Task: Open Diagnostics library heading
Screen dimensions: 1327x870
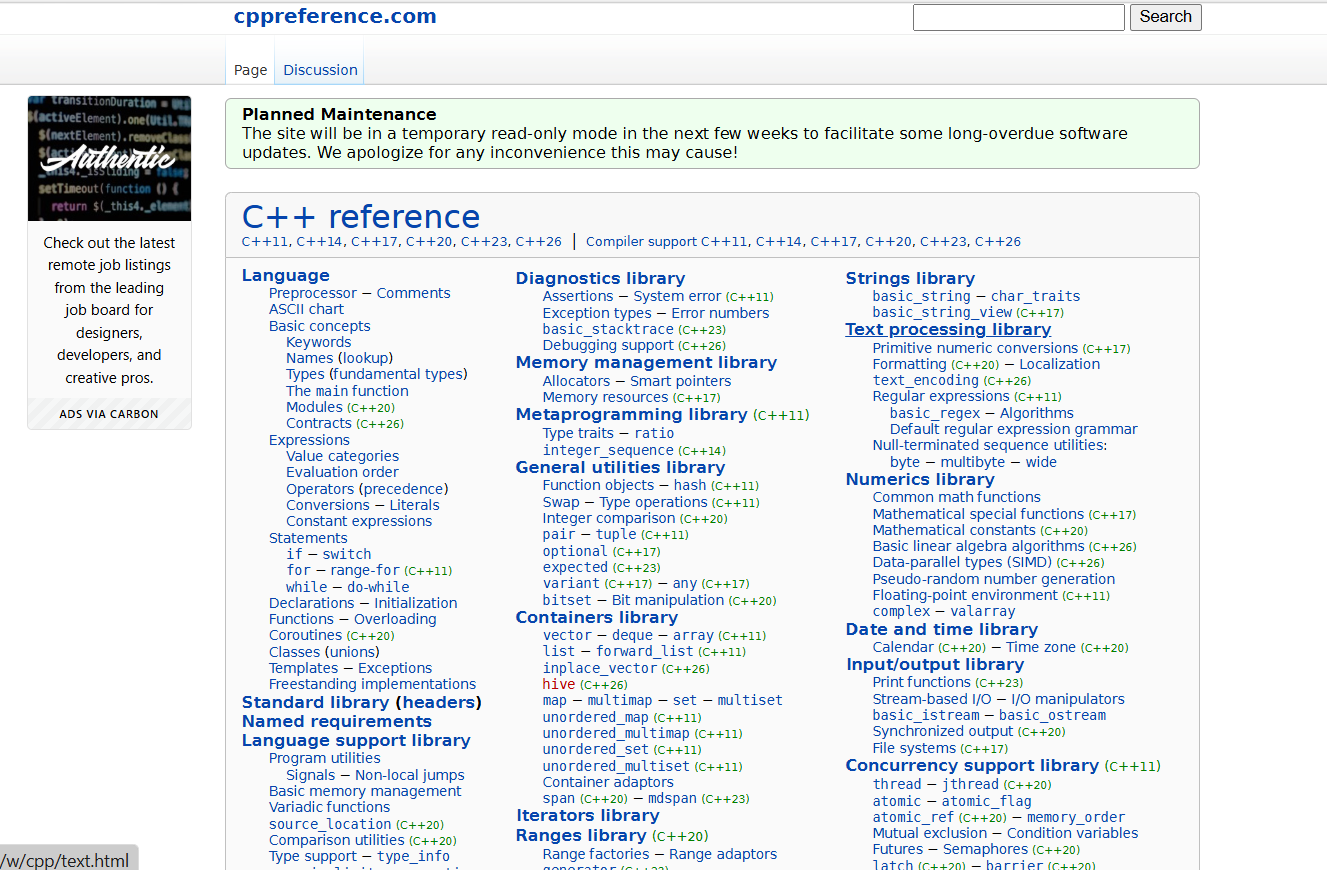Action: [600, 278]
